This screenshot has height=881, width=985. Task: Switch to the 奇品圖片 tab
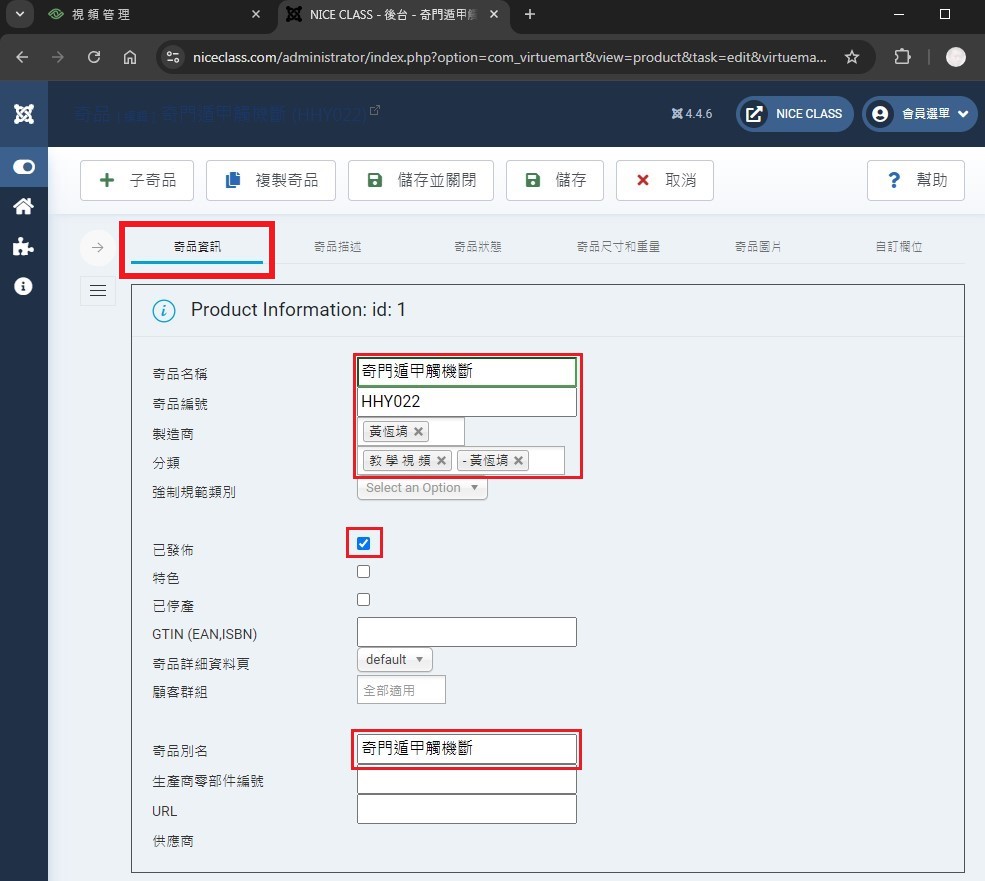click(x=758, y=247)
